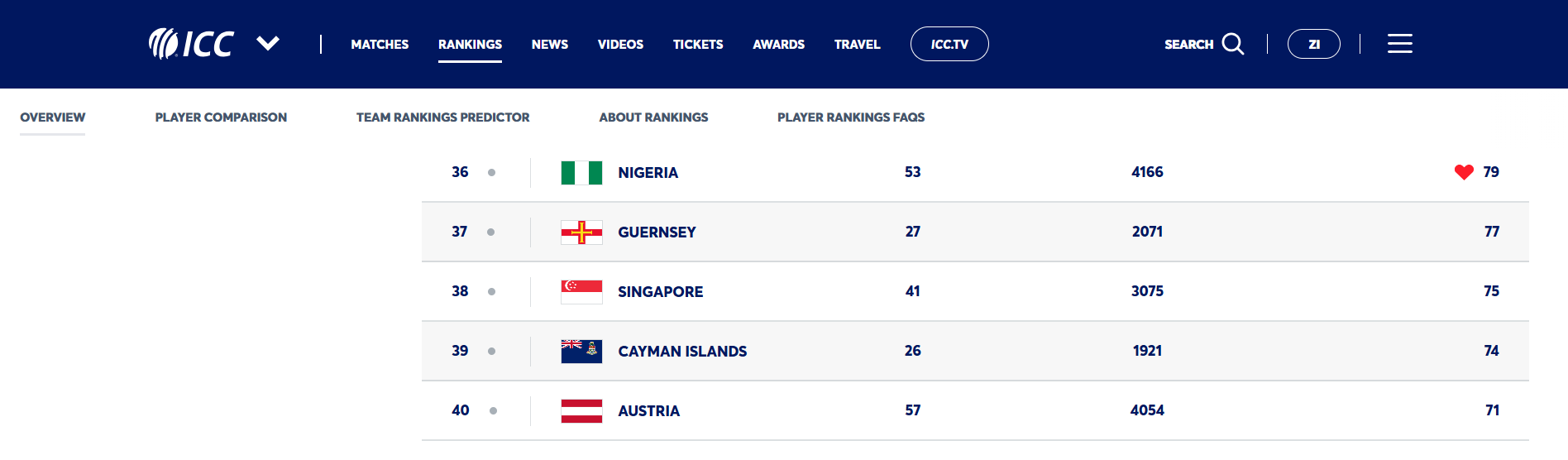Viewport: 1568px width, 460px height.
Task: Click the Guernsey flag icon
Action: (581, 232)
